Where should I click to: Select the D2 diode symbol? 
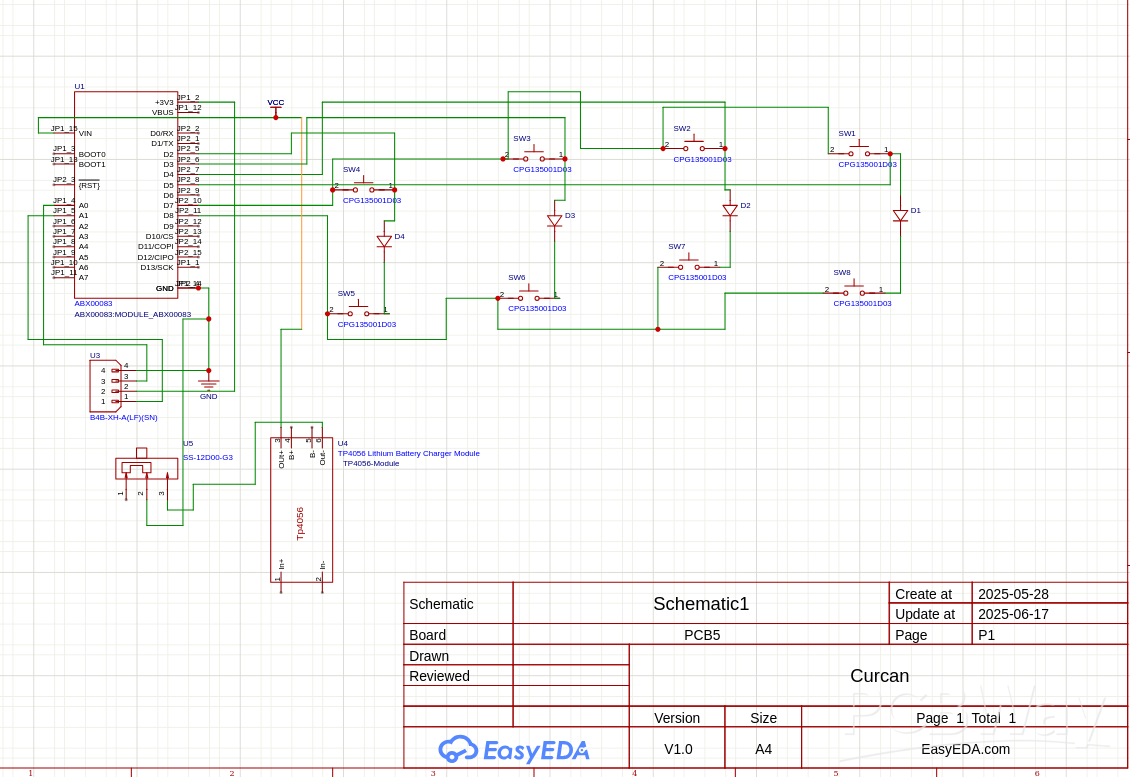730,210
